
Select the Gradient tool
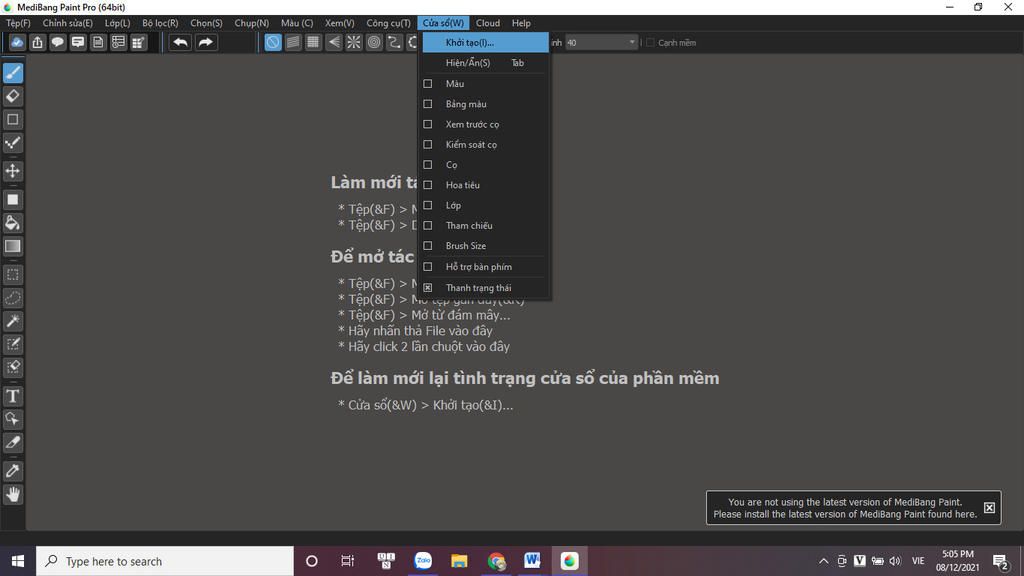point(12,246)
